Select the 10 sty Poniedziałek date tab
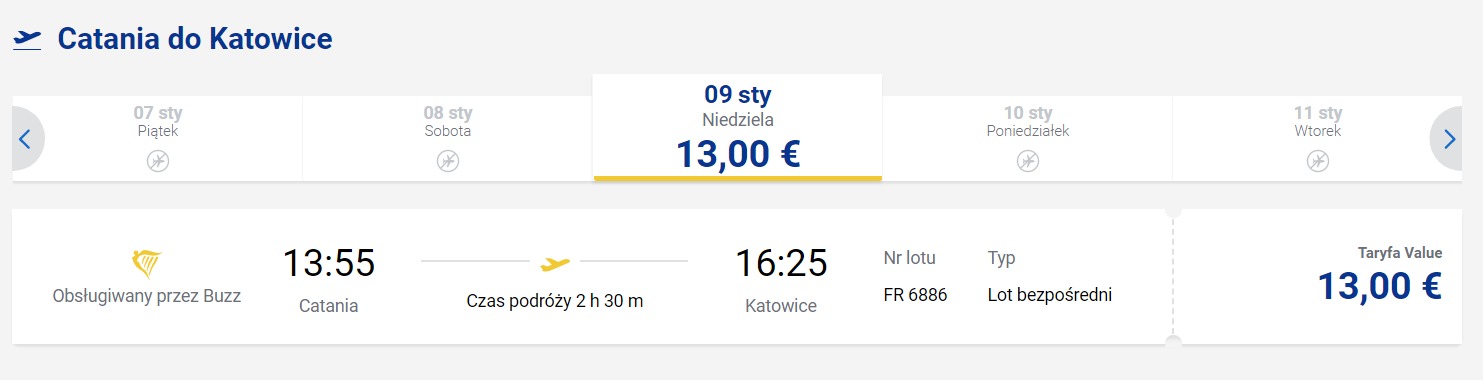Viewport: 1483px width, 380px height. (x=1028, y=139)
